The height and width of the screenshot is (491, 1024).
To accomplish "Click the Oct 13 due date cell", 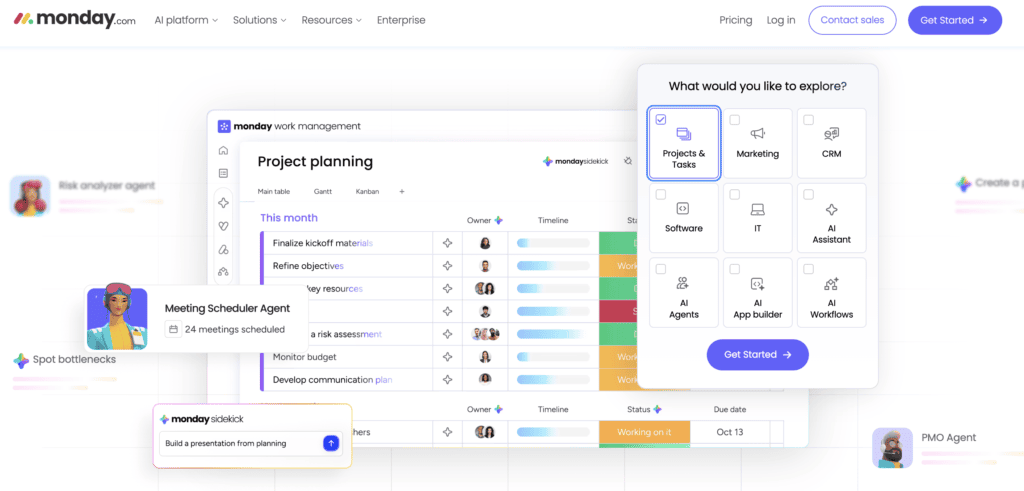I will coord(729,432).
